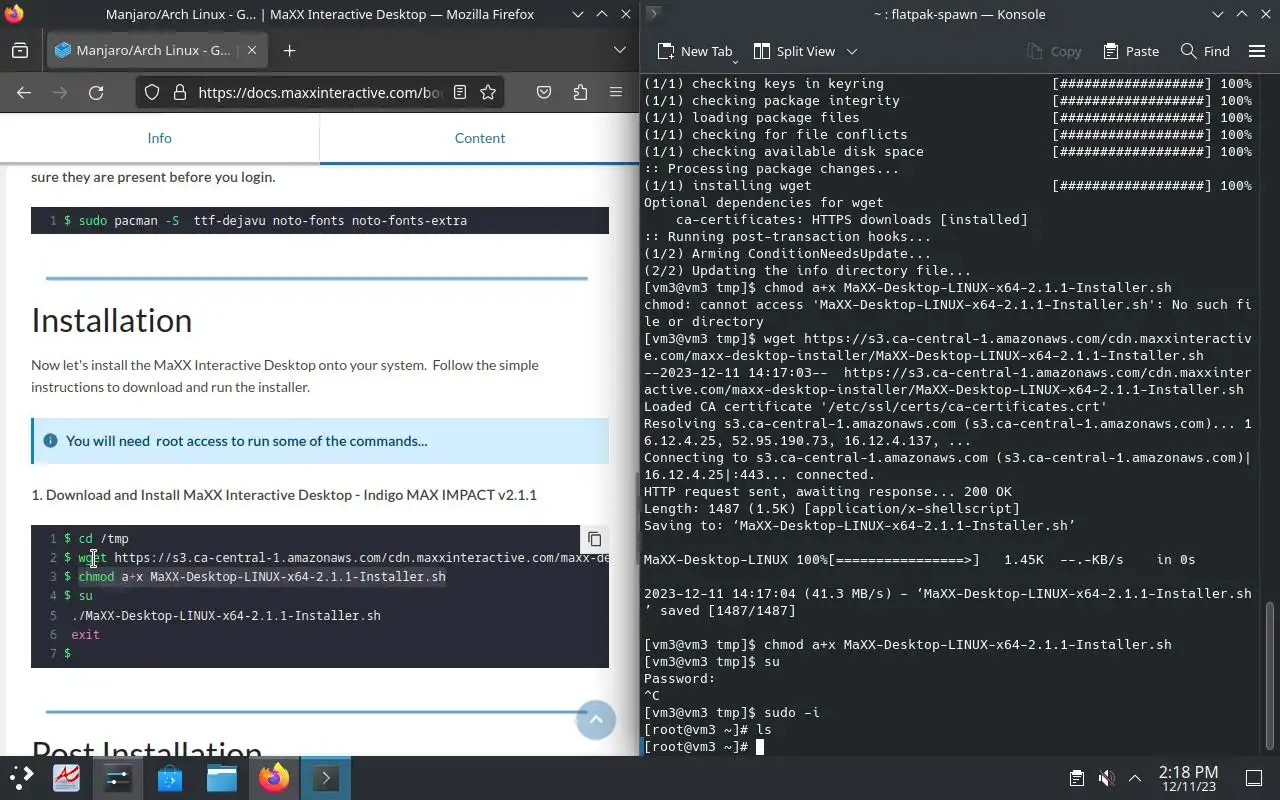
Task: Open clipboard tray icon
Action: point(1077,778)
